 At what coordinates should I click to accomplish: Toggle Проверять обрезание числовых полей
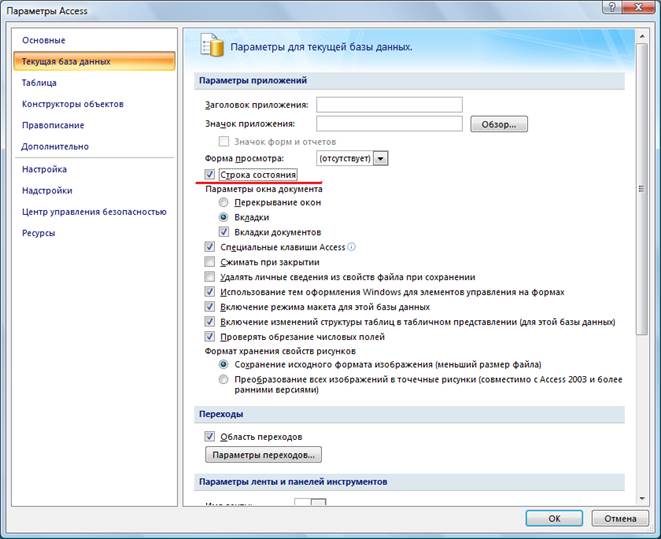(210, 337)
